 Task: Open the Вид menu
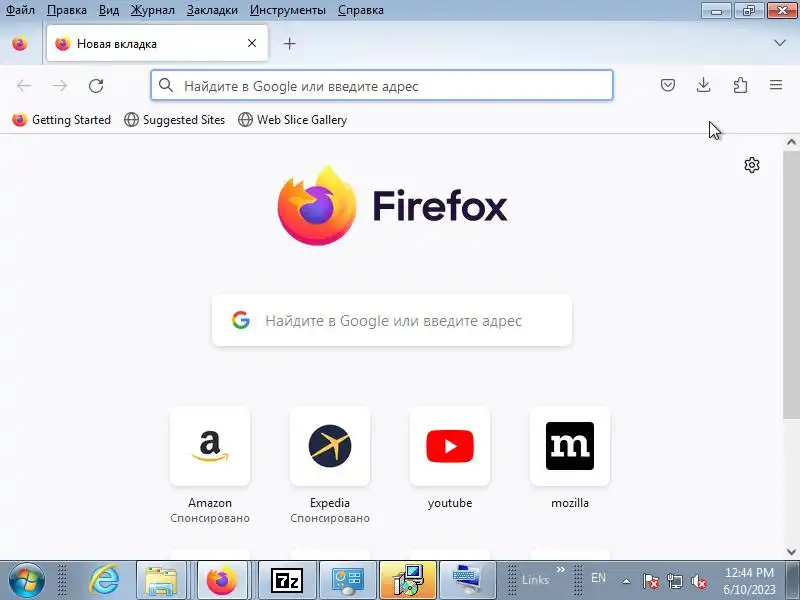click(x=109, y=10)
